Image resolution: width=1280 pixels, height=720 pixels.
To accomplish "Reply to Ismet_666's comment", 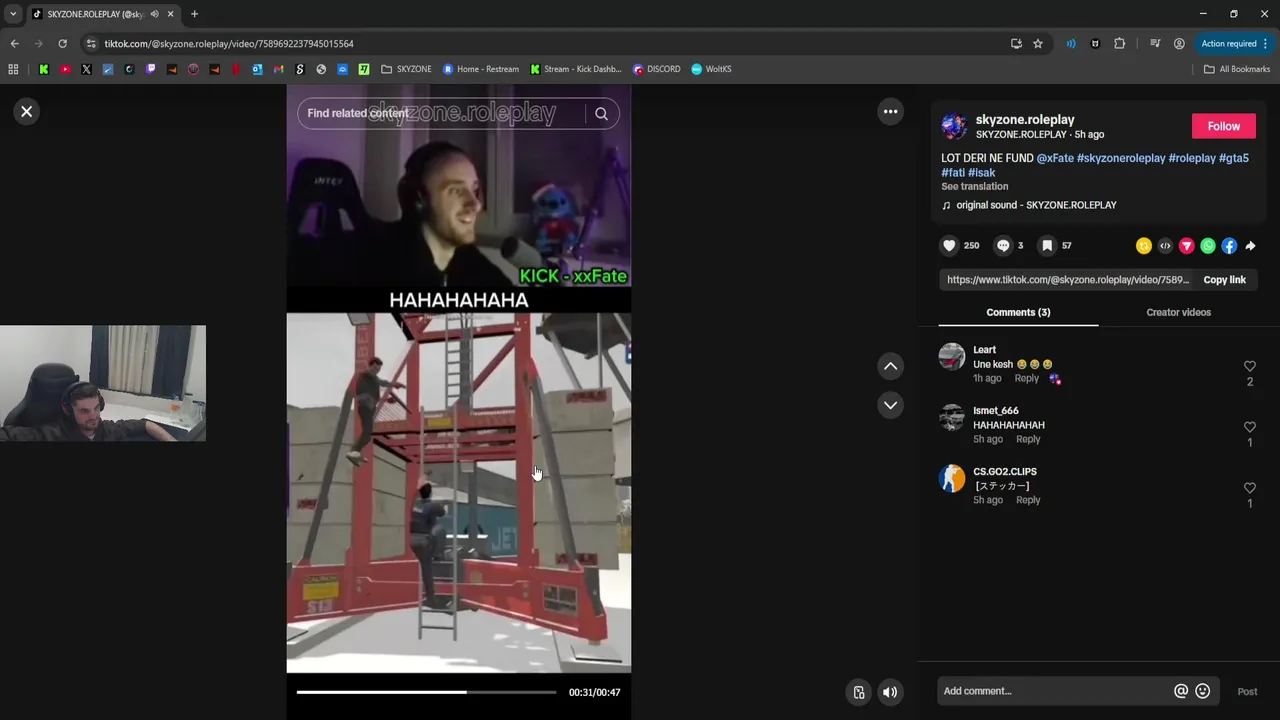I will tap(1028, 439).
